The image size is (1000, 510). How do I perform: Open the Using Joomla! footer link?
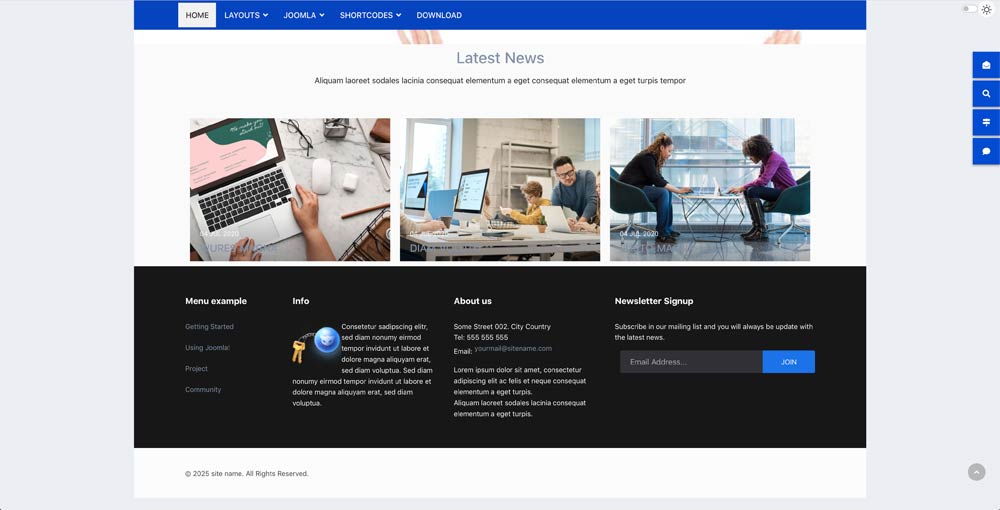pos(207,348)
